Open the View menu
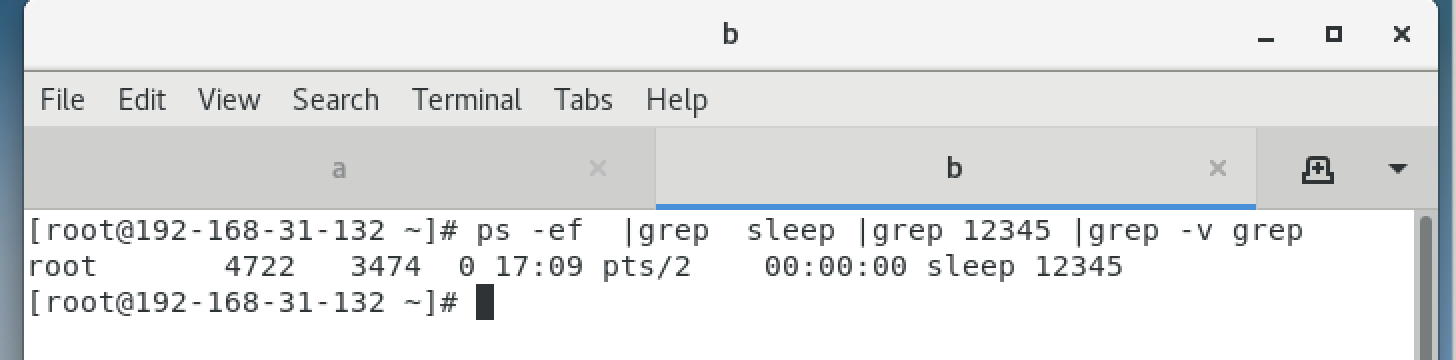This screenshot has height=360, width=1456. tap(229, 100)
